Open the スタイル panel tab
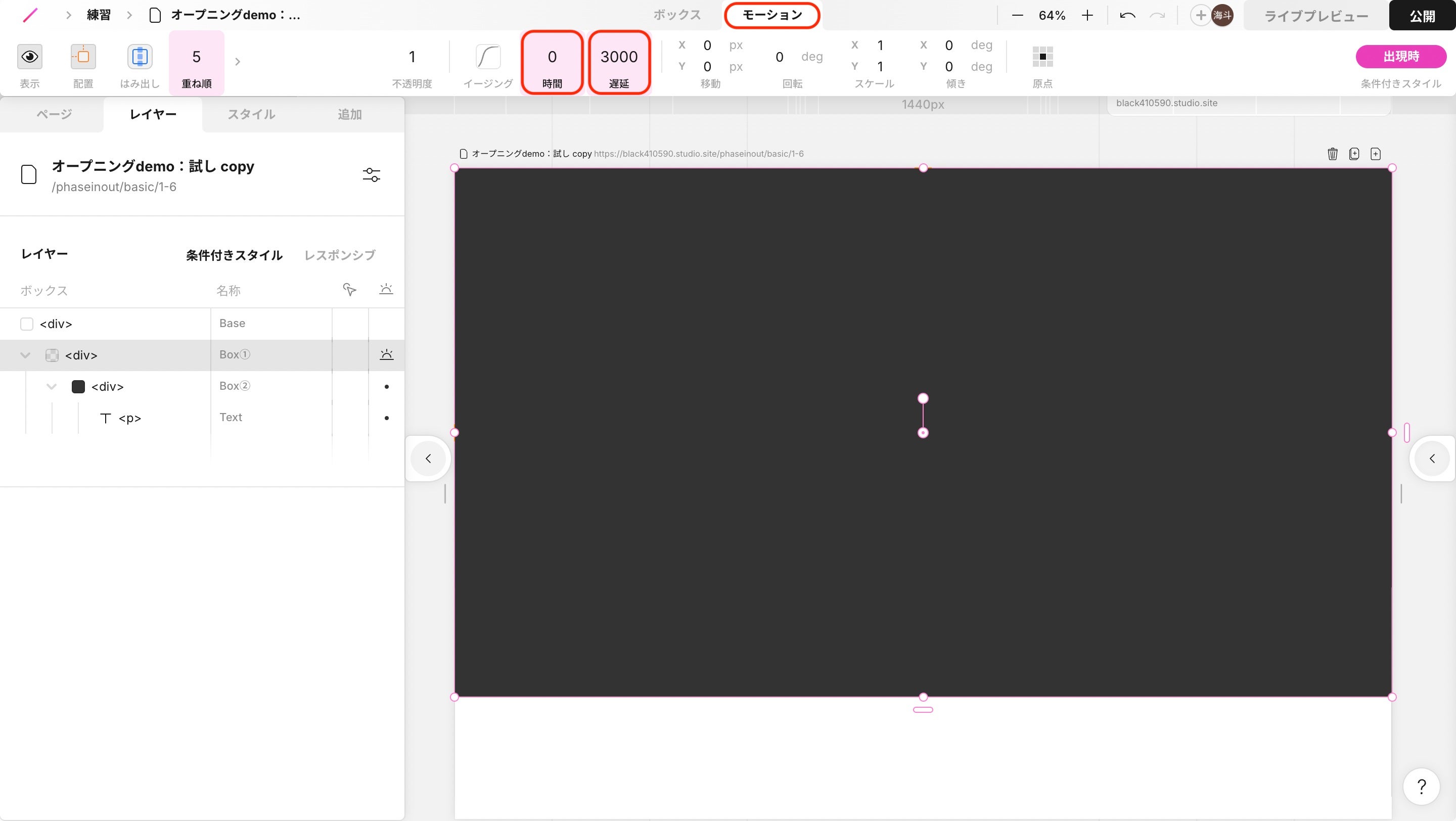 (x=251, y=114)
